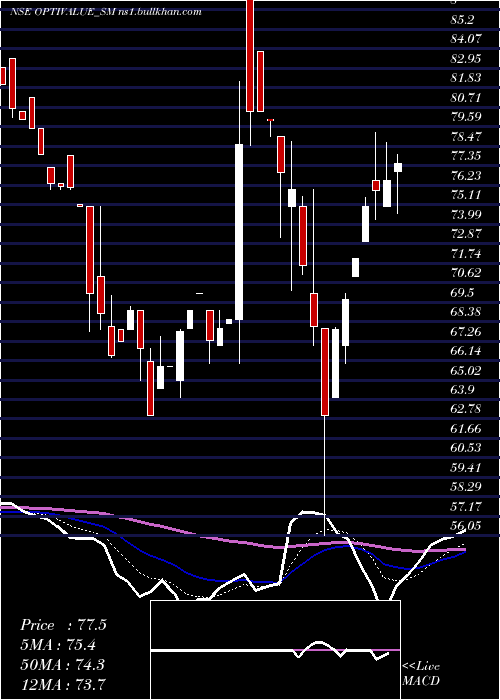Click the 78.47 price label
500x700 pixels.
466,137
